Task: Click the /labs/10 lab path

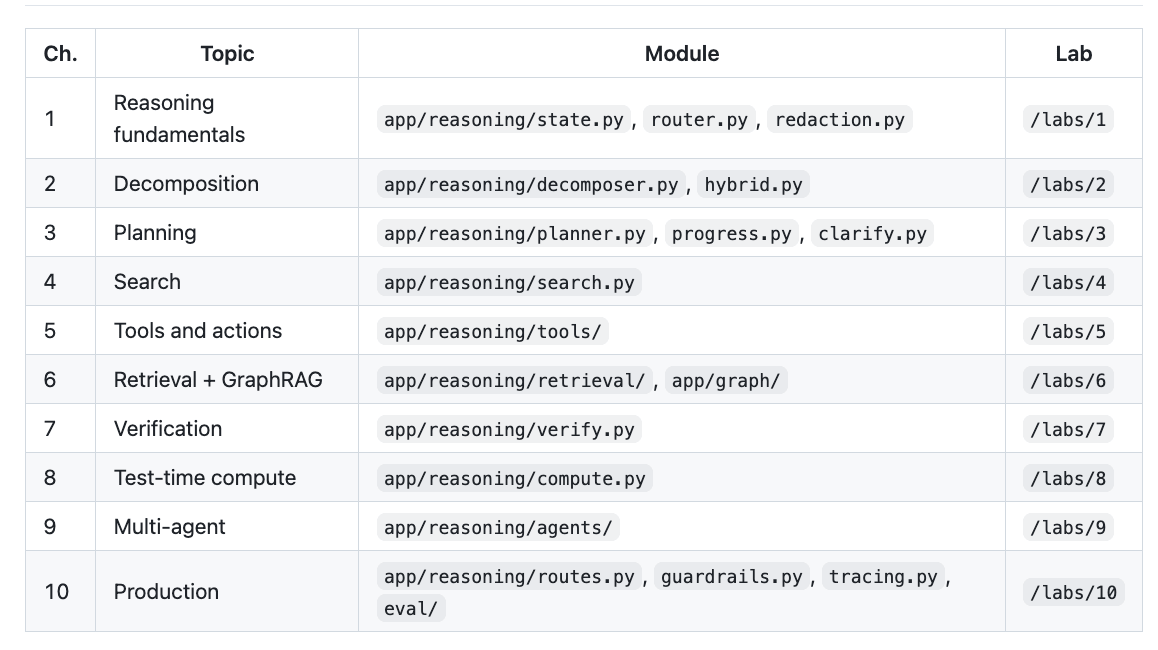Action: click(x=1074, y=592)
